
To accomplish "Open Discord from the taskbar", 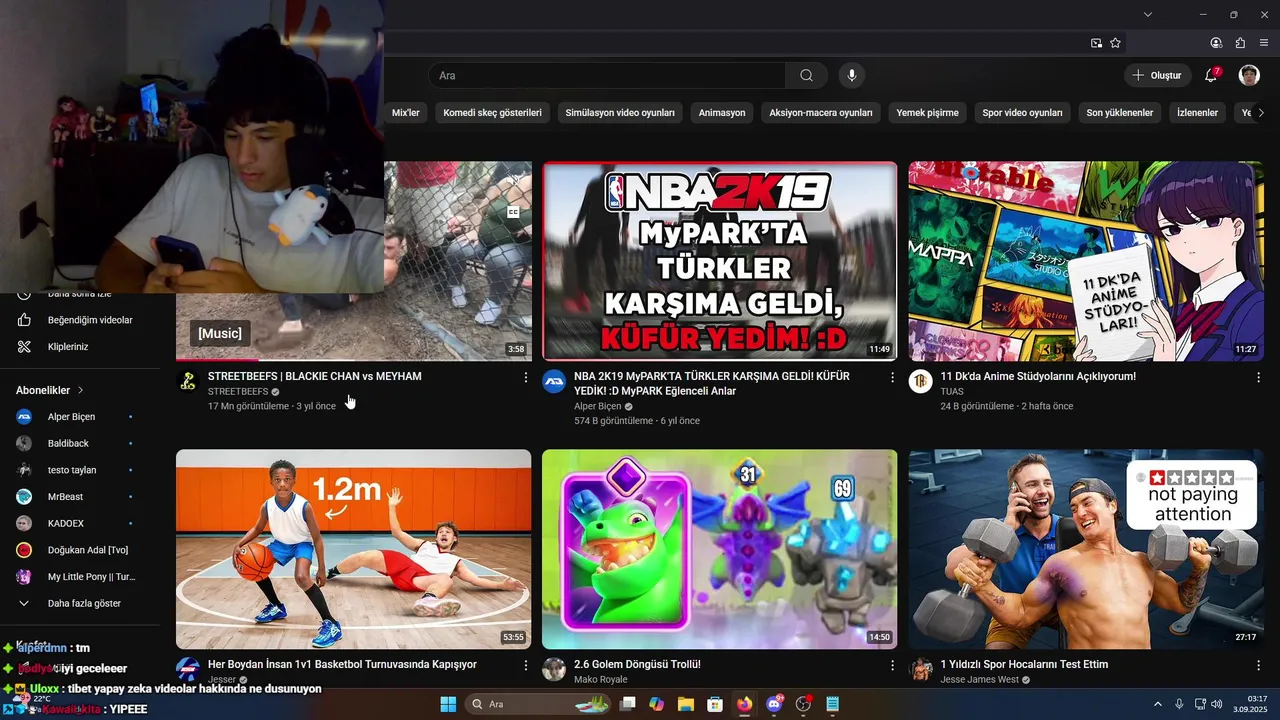I will [774, 704].
